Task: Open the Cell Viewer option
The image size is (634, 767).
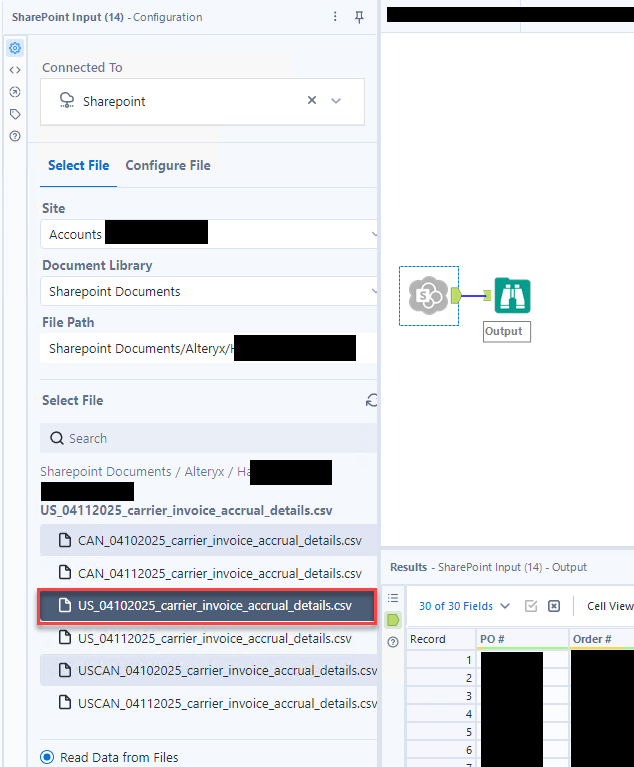Action: (x=611, y=606)
